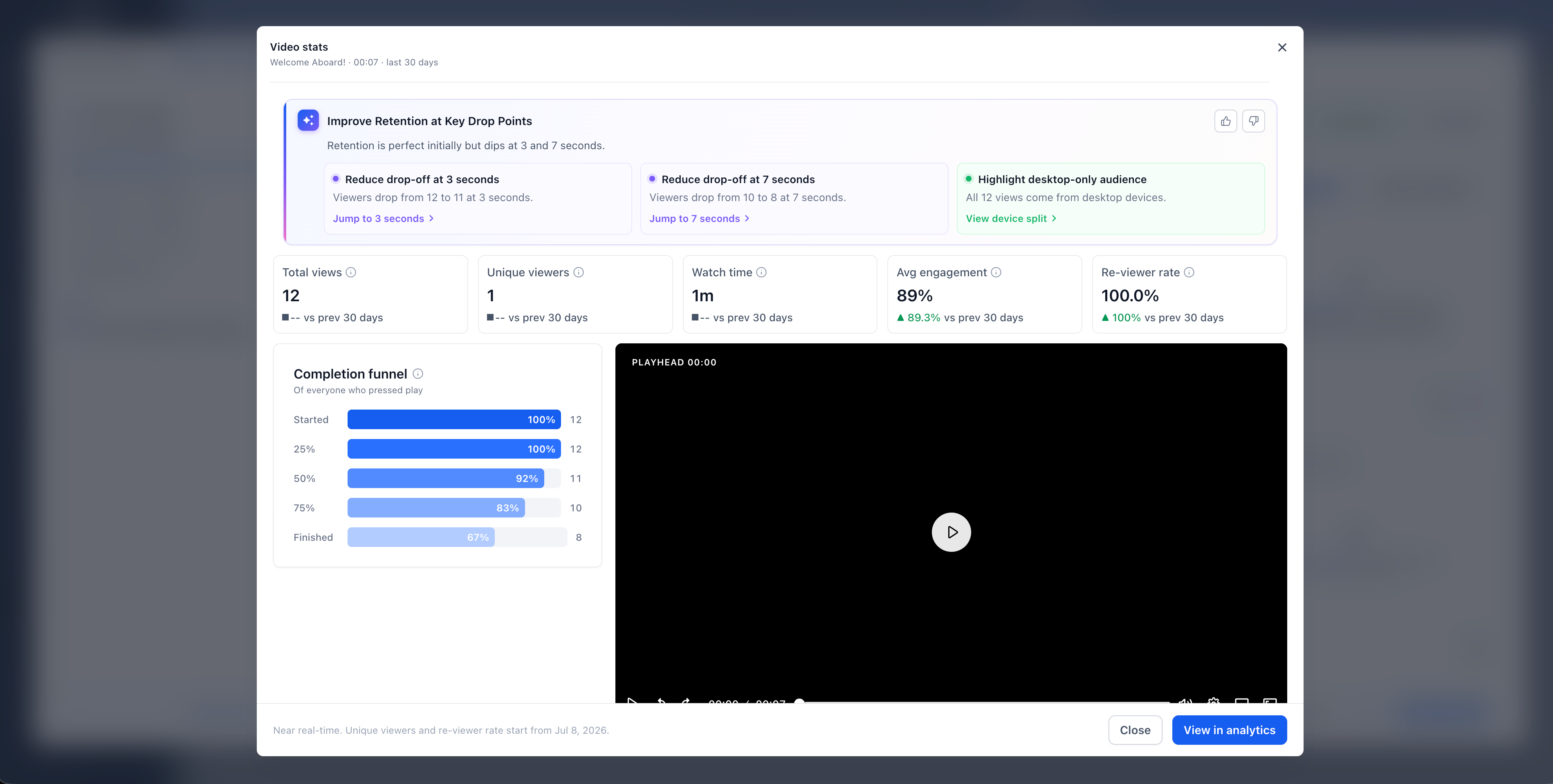Click the Finished count 8
The width and height of the screenshot is (1553, 784).
[579, 538]
